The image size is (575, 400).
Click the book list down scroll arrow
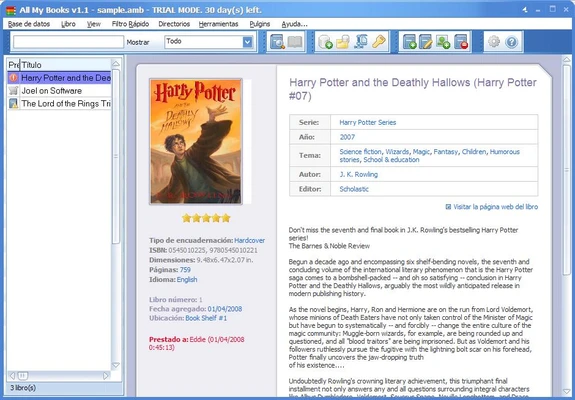[116, 366]
